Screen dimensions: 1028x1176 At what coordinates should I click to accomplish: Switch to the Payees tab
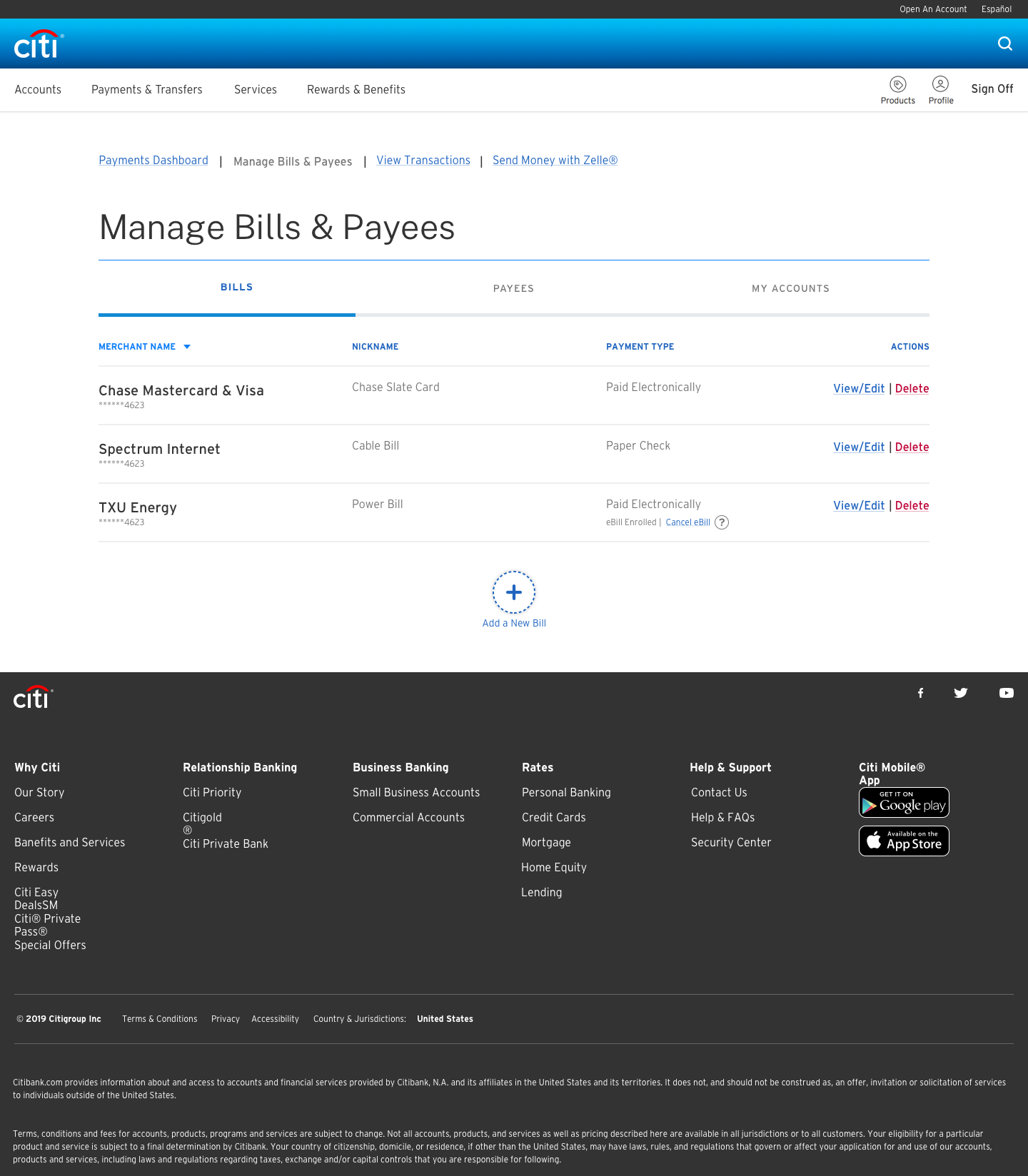click(x=514, y=288)
